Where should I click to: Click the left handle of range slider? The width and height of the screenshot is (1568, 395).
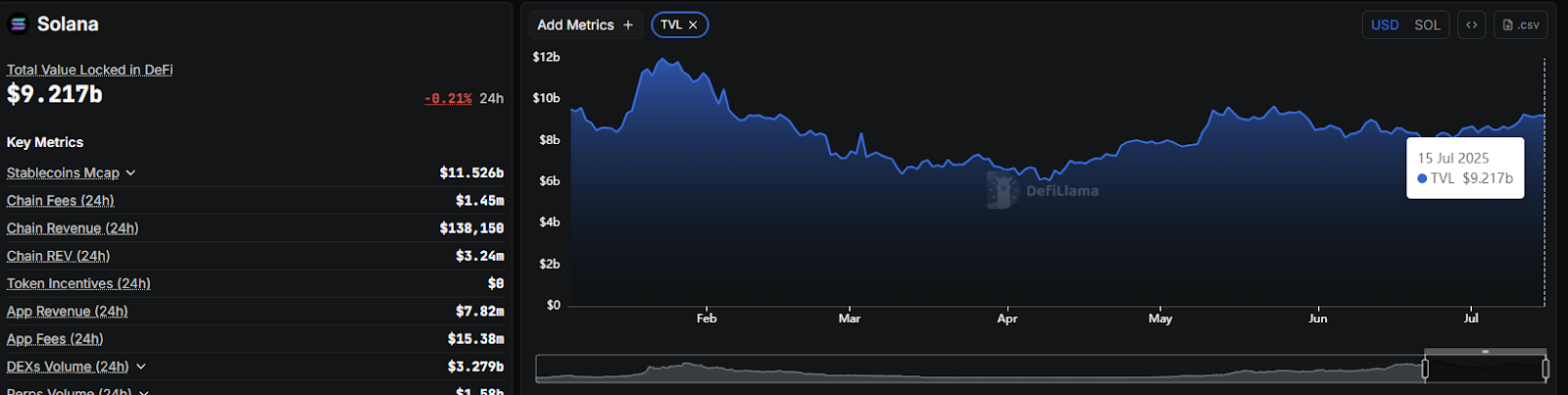1425,369
